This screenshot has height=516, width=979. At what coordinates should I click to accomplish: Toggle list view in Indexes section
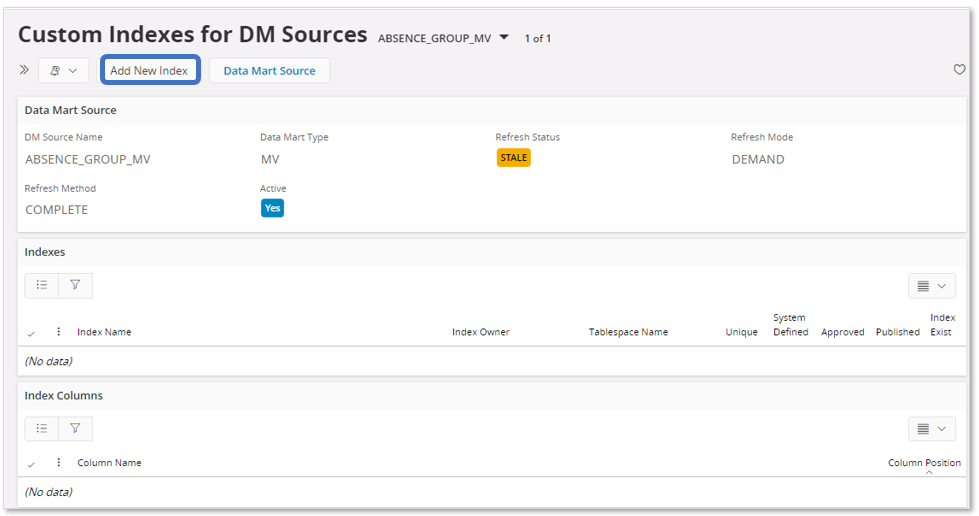pyautogui.click(x=42, y=285)
